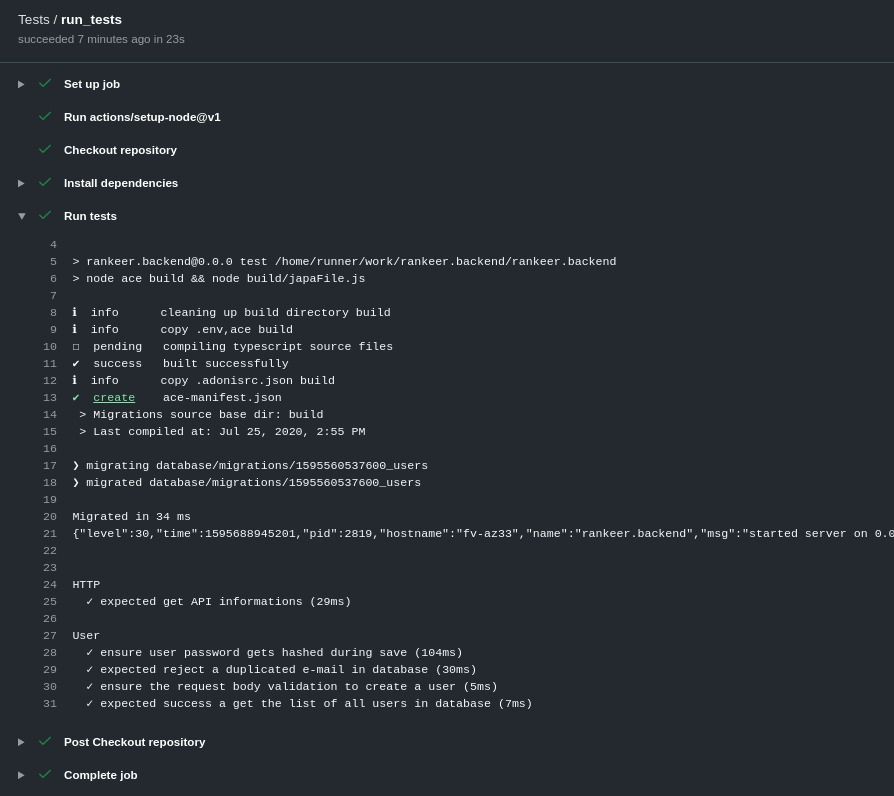The image size is (894, 796).
Task: Click the JSON server started log line
Action: pyautogui.click(x=483, y=534)
